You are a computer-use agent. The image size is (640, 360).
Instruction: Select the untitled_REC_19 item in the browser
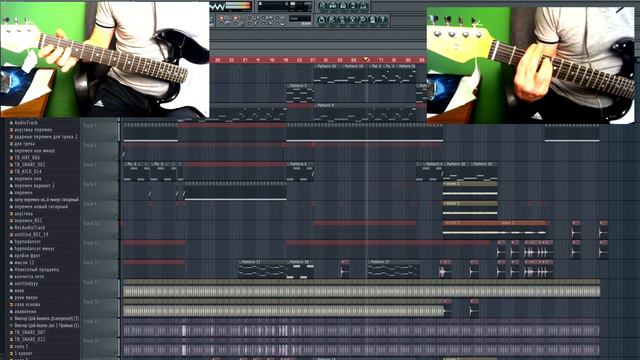click(x=31, y=234)
